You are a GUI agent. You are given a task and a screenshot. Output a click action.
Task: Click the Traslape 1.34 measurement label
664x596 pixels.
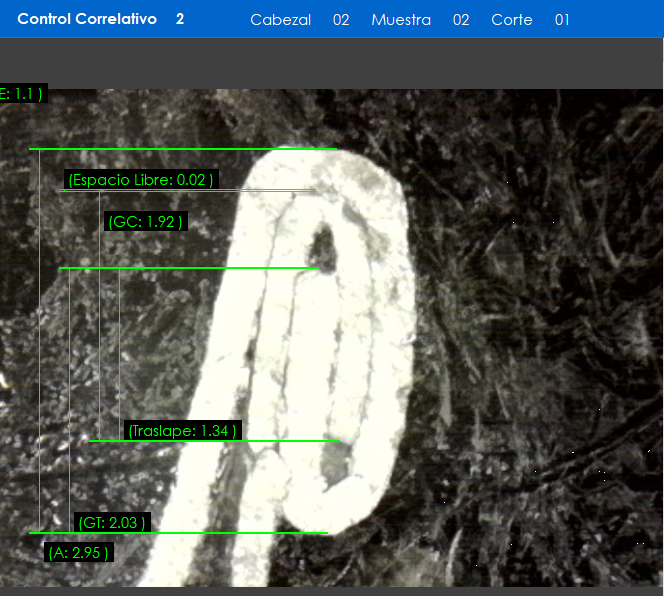pos(183,431)
